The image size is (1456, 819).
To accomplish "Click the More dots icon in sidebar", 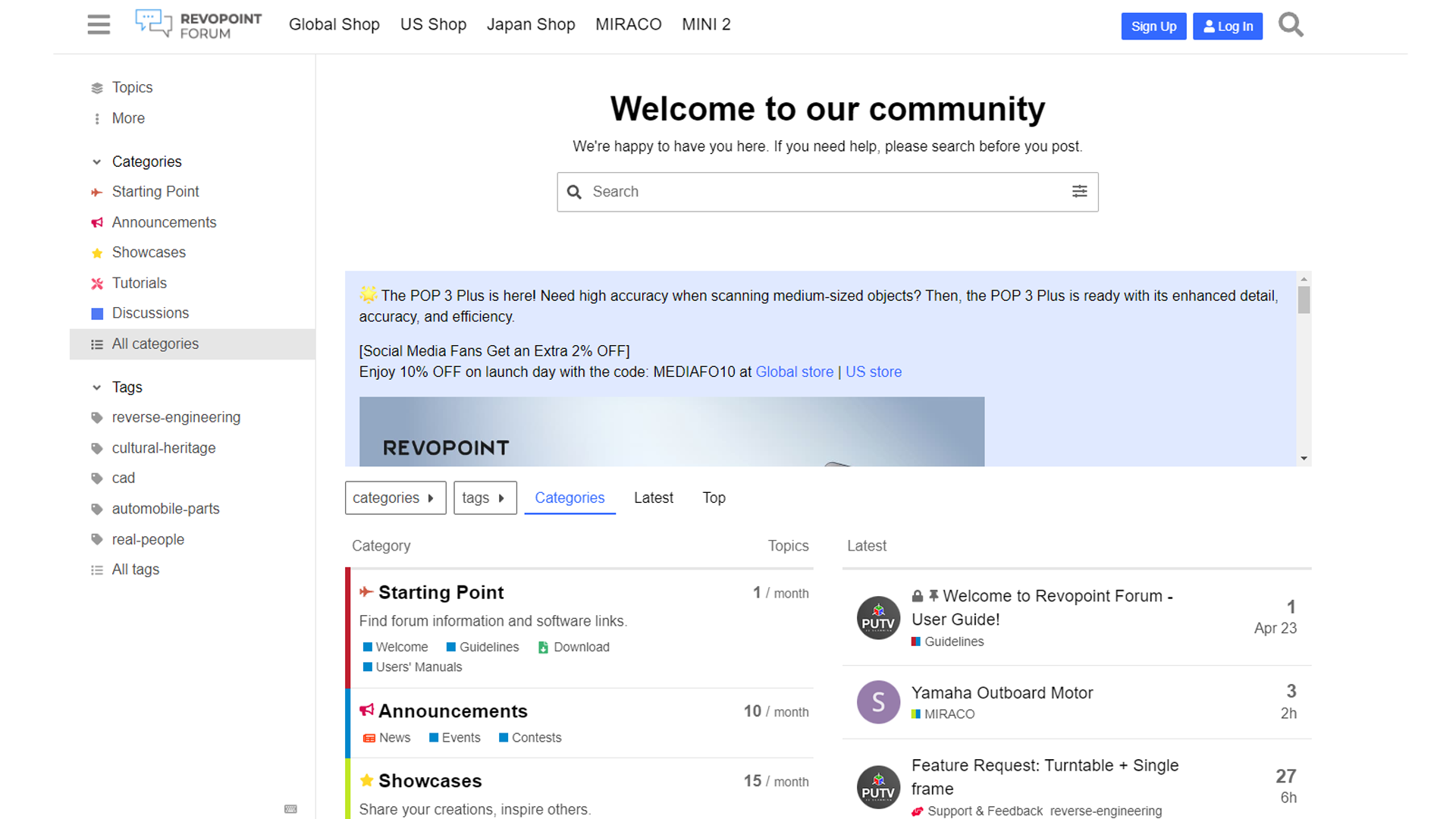I will point(97,119).
